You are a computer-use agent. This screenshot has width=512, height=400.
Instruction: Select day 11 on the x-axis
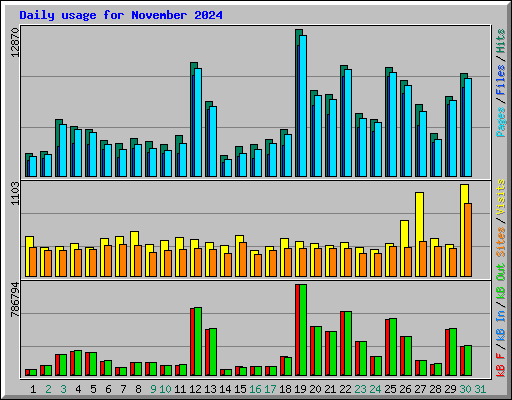pos(180,389)
